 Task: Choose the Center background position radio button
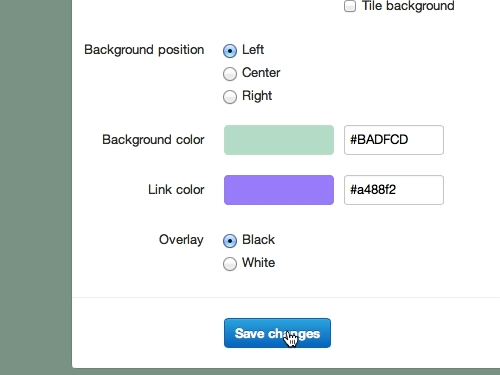click(x=230, y=74)
